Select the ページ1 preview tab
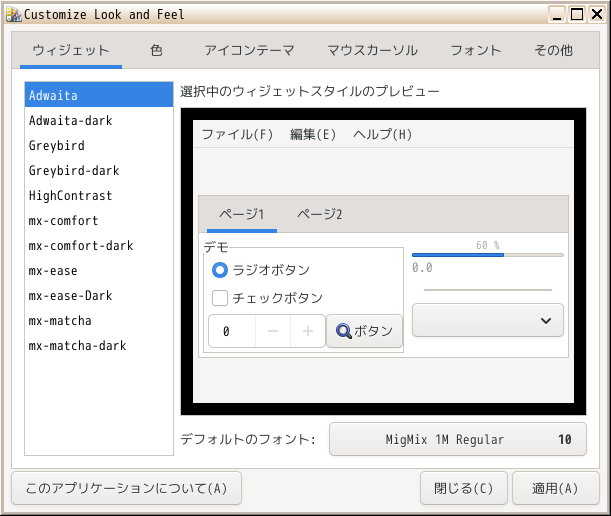611x516 pixels. (x=242, y=214)
